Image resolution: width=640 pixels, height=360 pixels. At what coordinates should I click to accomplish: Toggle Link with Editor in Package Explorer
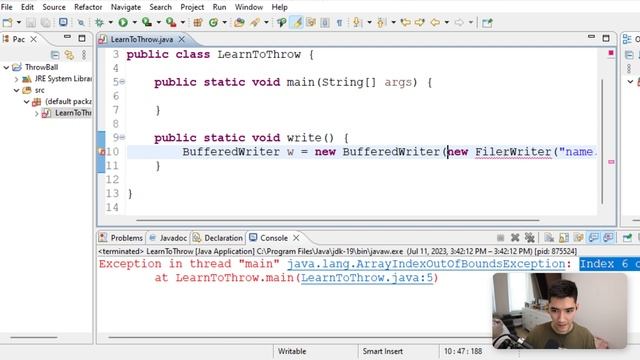click(69, 55)
